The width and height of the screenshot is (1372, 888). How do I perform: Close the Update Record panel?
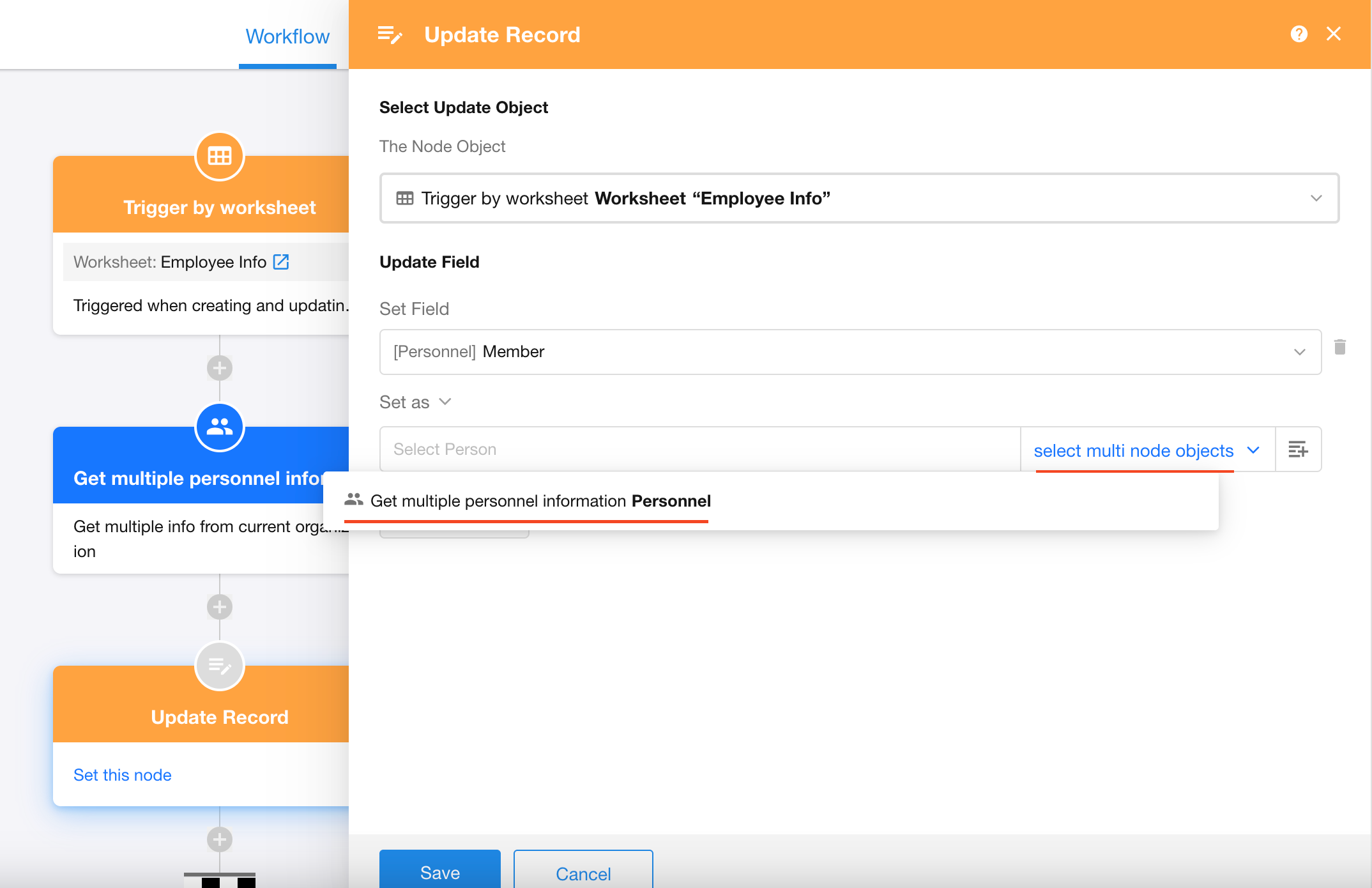(1334, 34)
